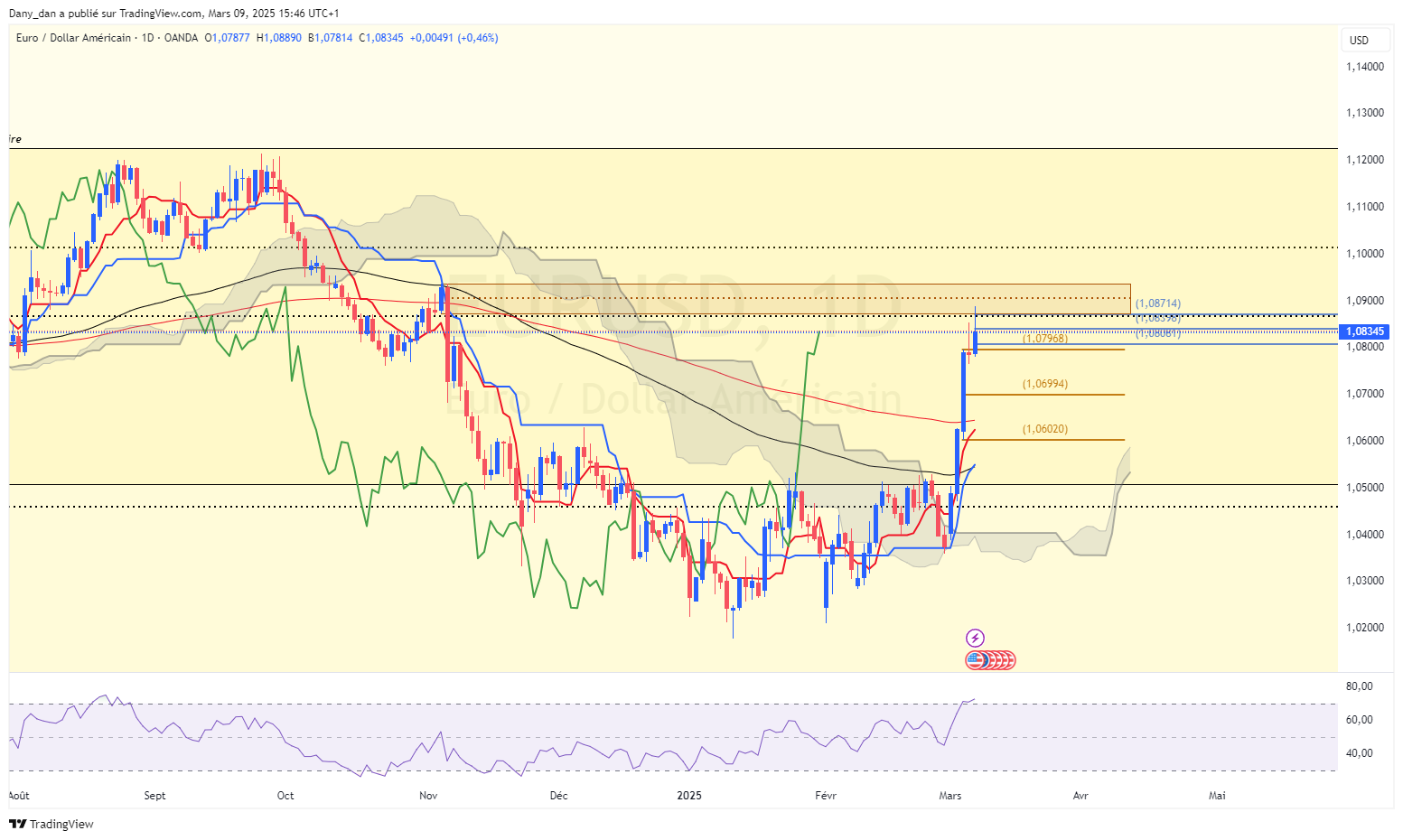The width and height of the screenshot is (1403, 840).
Task: Click the 1,02000 price axis label
Action: [1364, 628]
